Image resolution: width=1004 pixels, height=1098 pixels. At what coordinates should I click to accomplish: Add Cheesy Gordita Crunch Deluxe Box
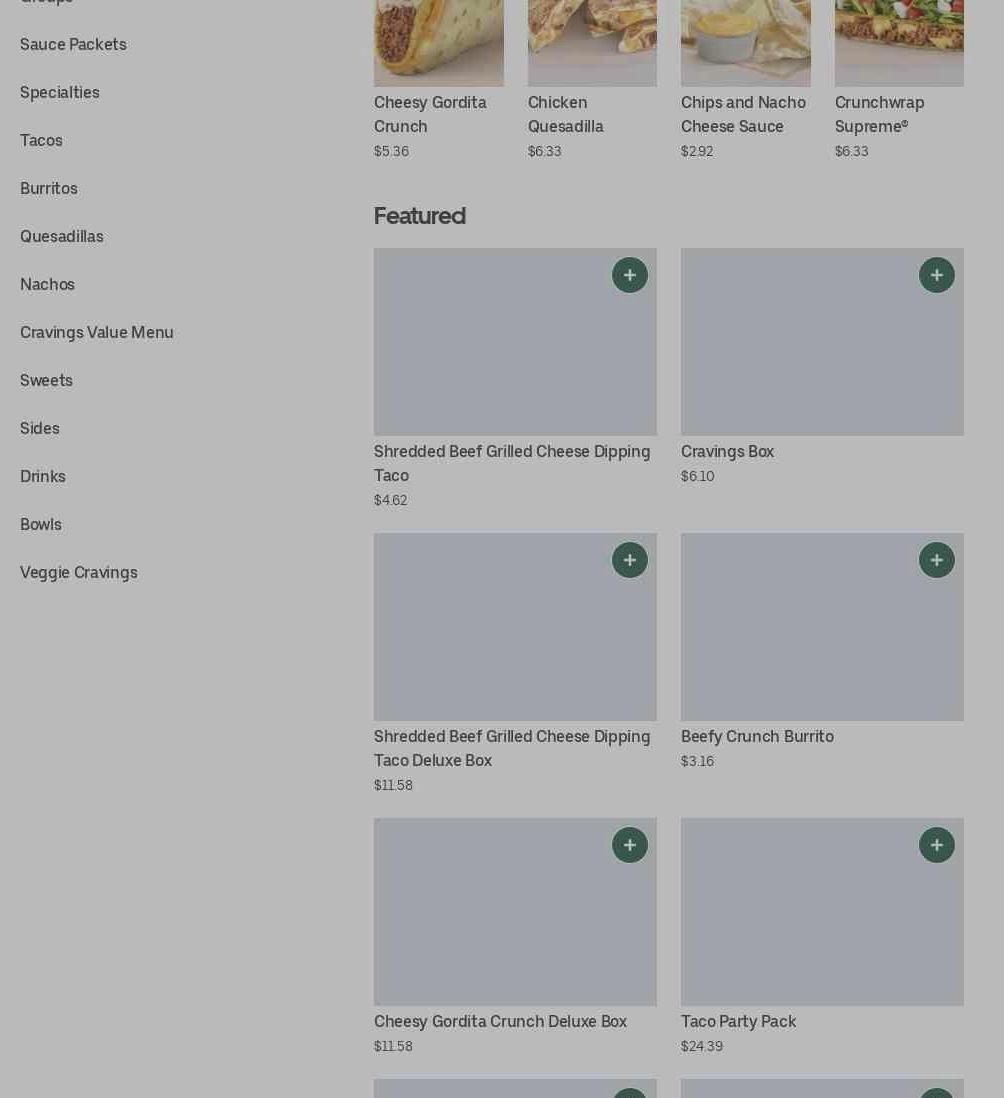tap(629, 845)
